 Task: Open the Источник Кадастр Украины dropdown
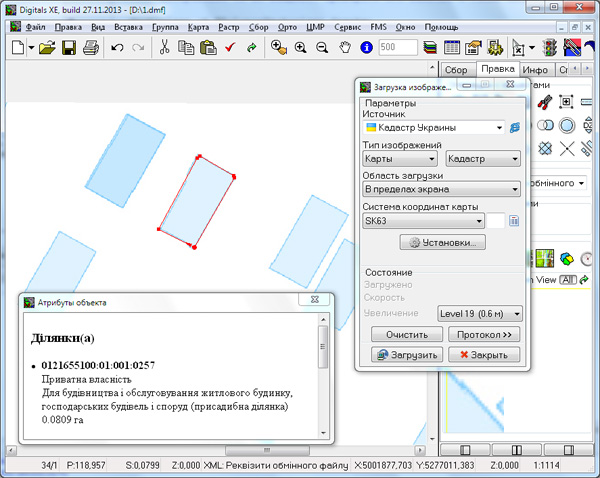[498, 128]
